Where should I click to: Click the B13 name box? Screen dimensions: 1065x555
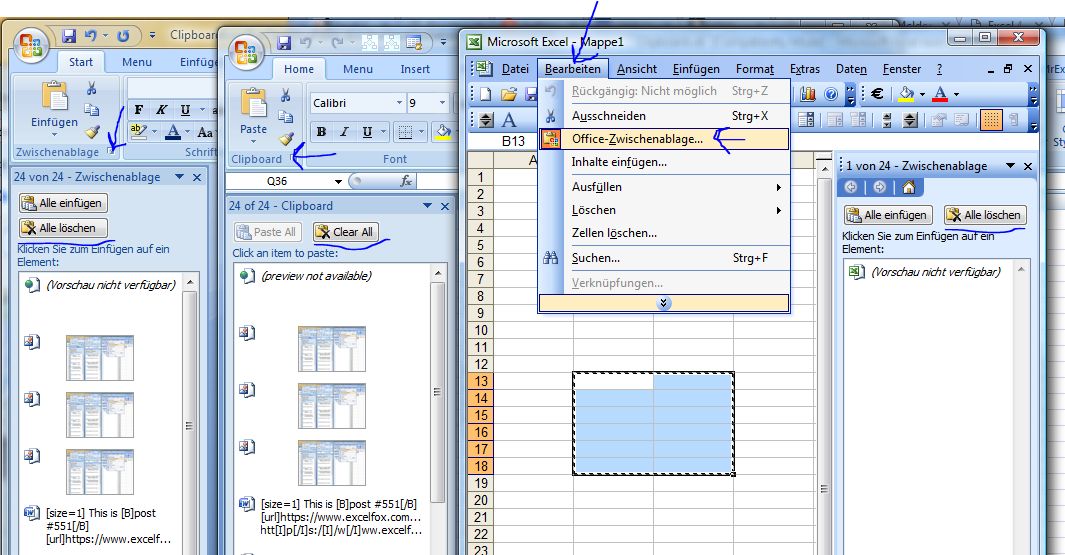(513, 141)
